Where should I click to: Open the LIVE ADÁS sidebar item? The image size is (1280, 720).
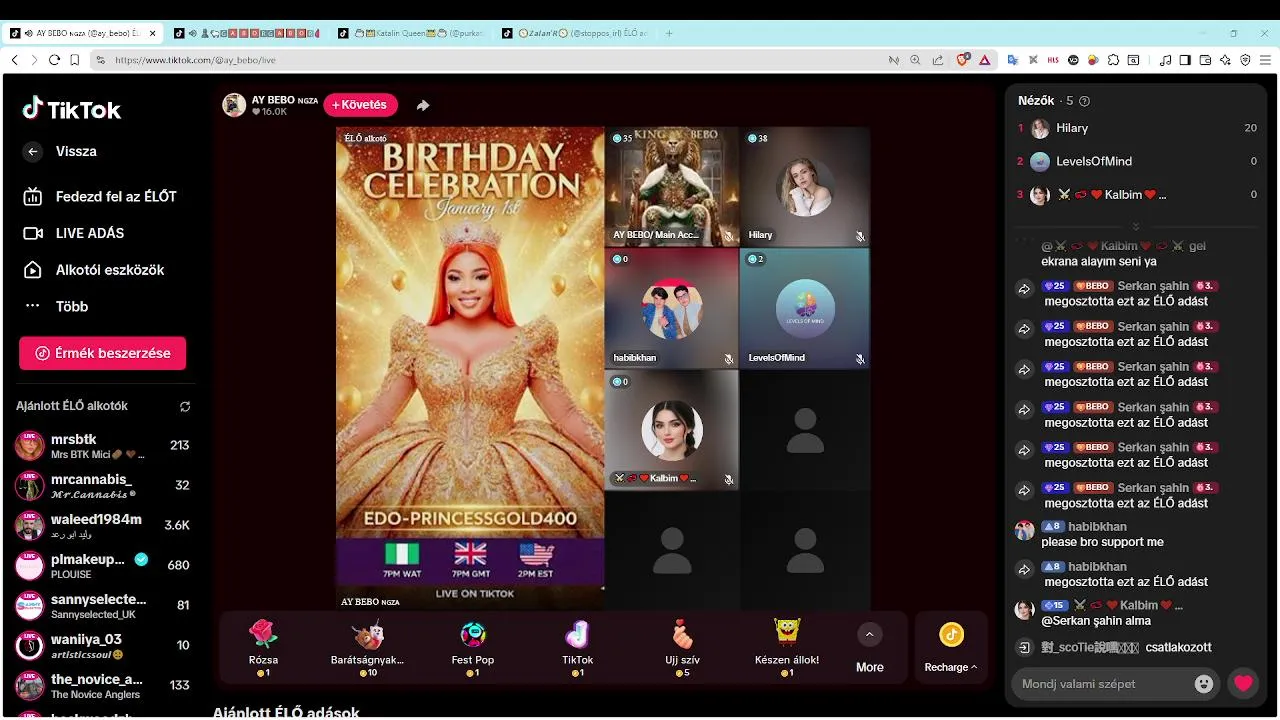(x=74, y=233)
